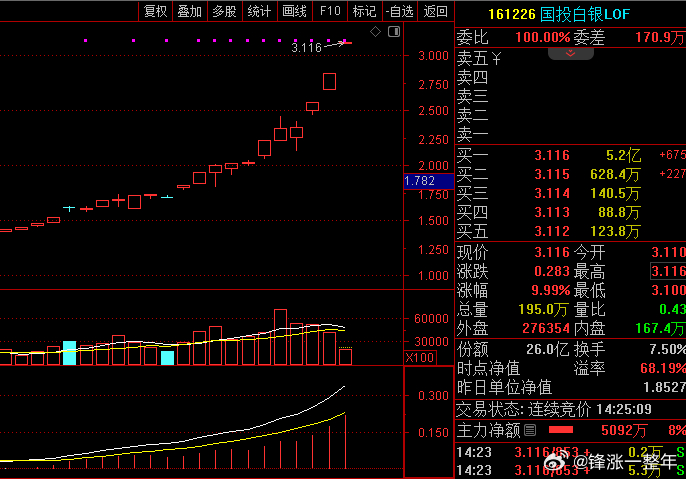Click the 买三 price 3.114
Screen dimensions: 686x479
click(x=552, y=193)
